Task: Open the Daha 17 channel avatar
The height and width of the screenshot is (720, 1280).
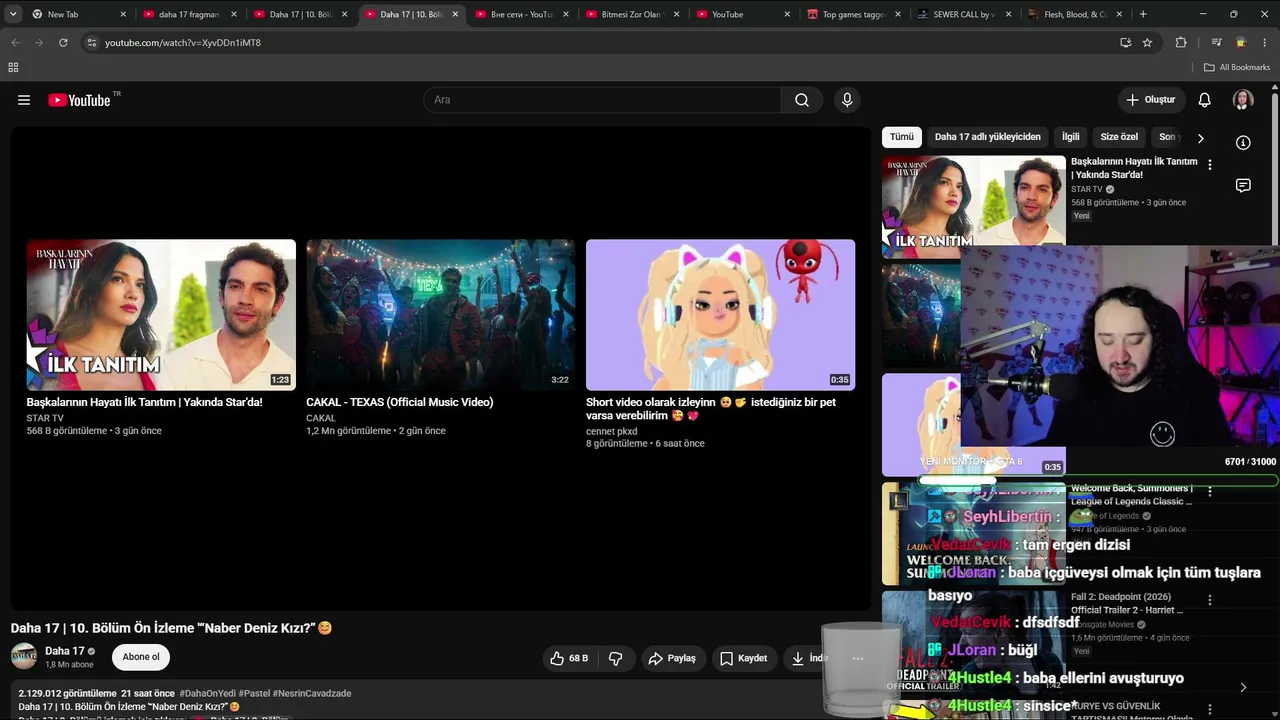Action: coord(24,657)
